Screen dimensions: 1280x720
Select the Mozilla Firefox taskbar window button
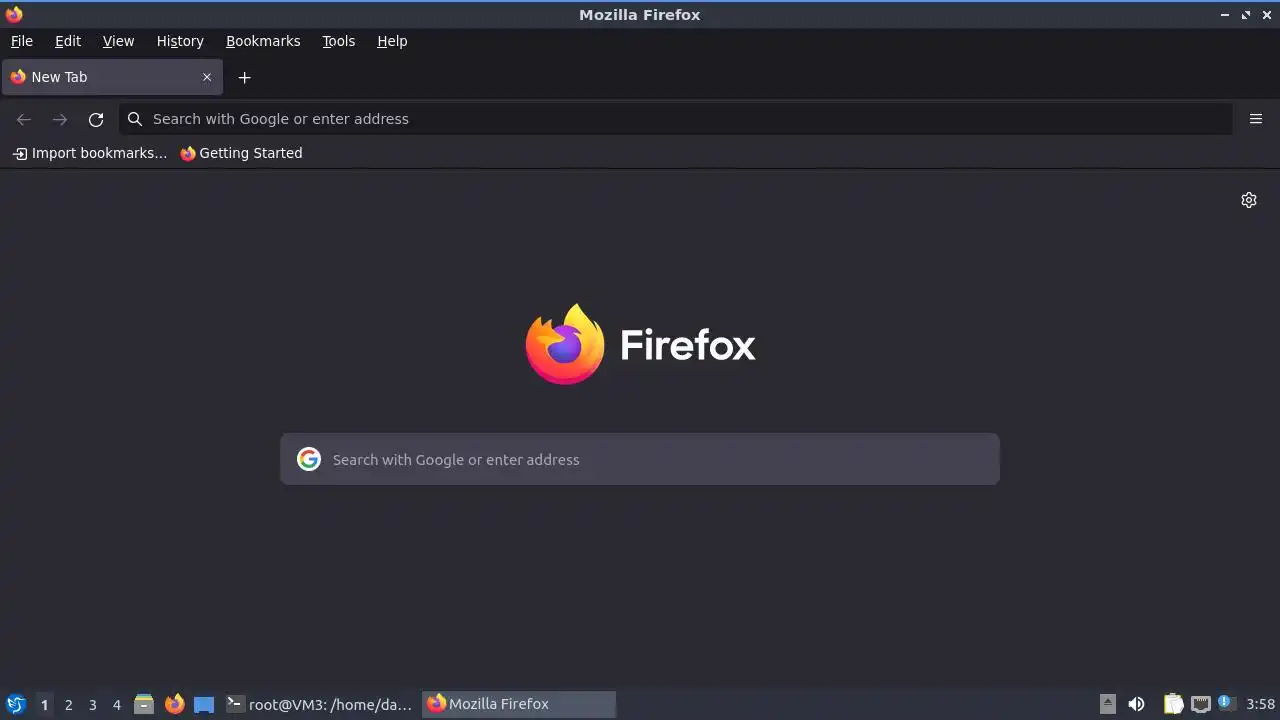point(519,704)
